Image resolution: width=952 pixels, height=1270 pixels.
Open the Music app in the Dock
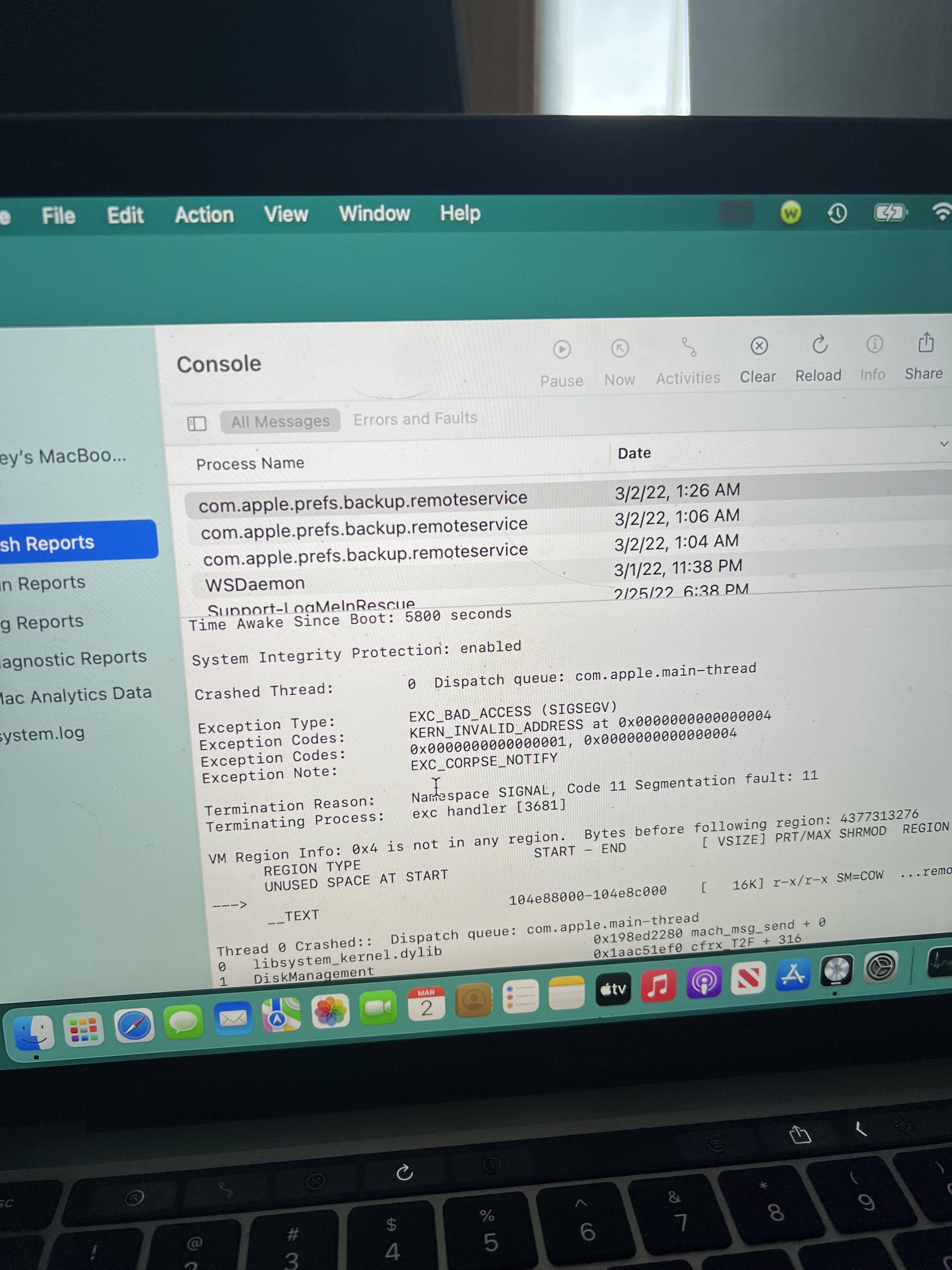[x=658, y=986]
